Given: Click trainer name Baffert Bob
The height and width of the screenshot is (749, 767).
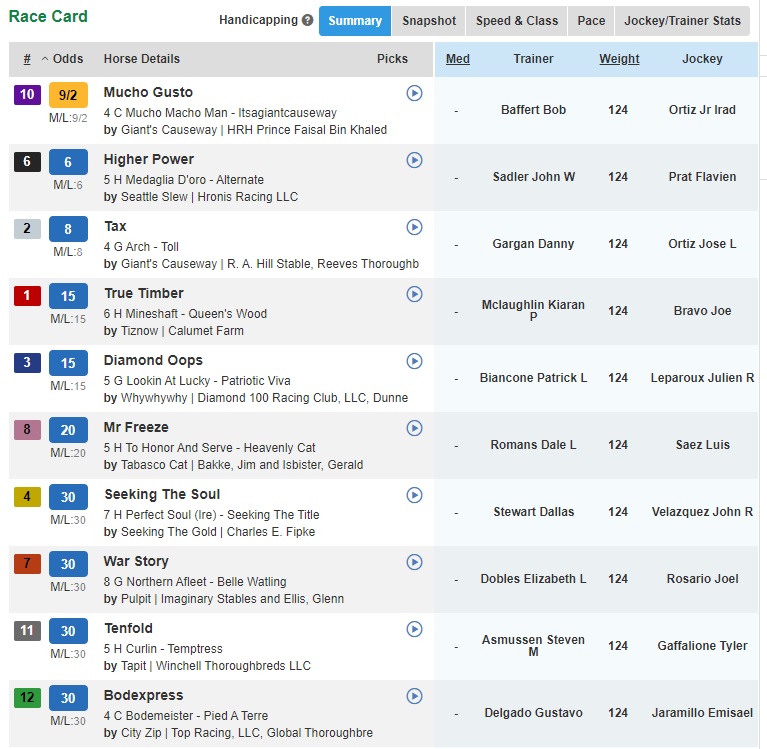Looking at the screenshot, I should coord(533,110).
